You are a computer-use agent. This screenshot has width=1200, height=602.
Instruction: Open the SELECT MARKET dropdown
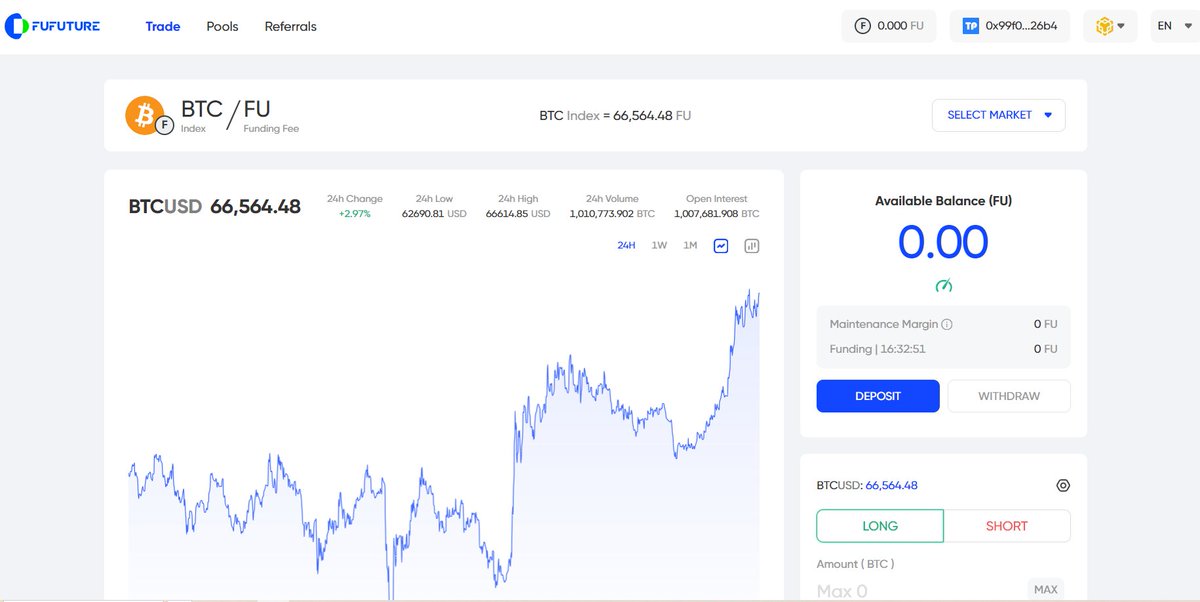click(999, 115)
